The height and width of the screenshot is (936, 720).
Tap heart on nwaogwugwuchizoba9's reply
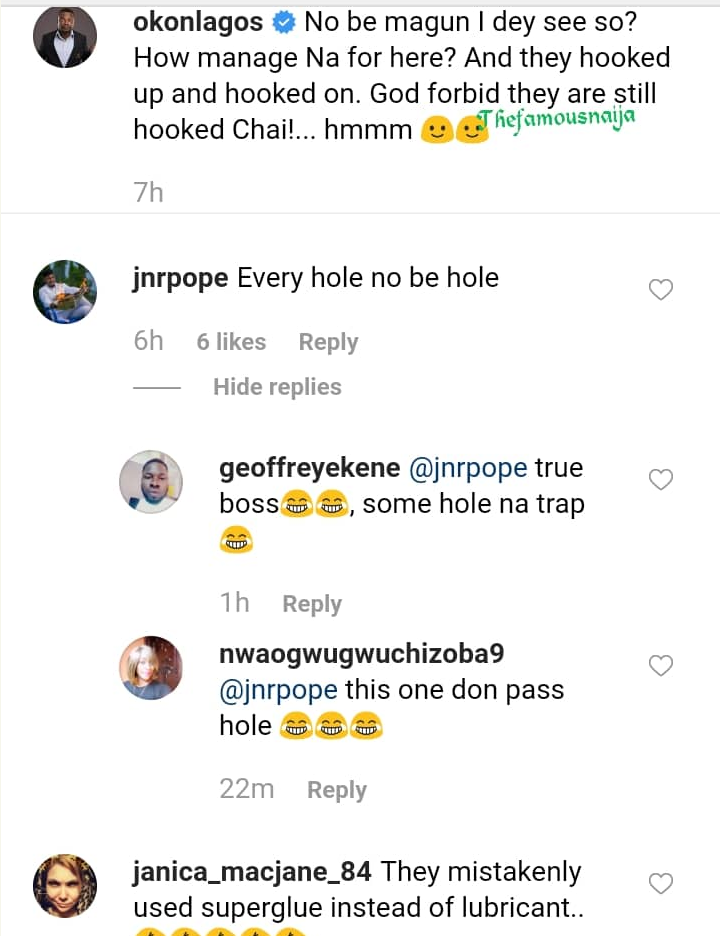click(661, 665)
